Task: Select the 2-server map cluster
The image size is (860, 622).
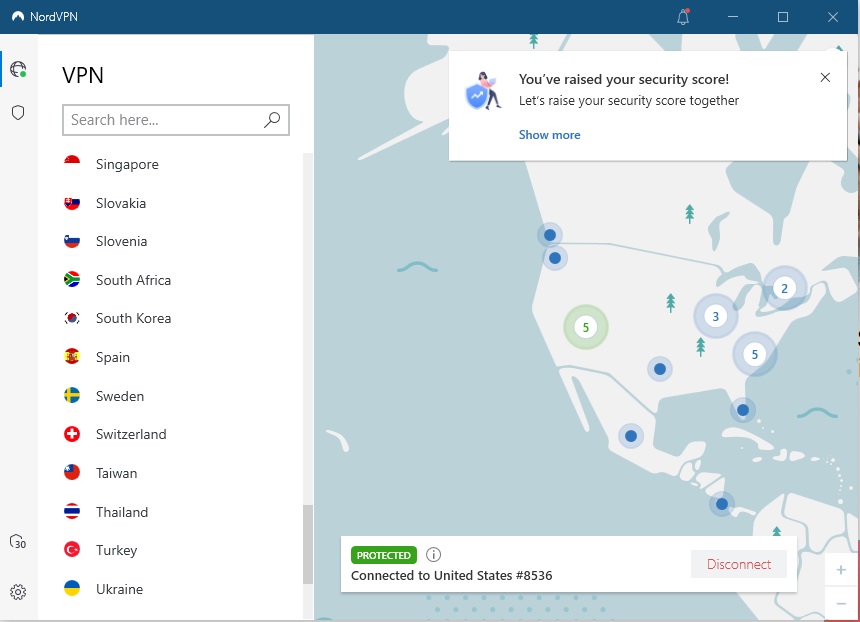Action: 784,288
